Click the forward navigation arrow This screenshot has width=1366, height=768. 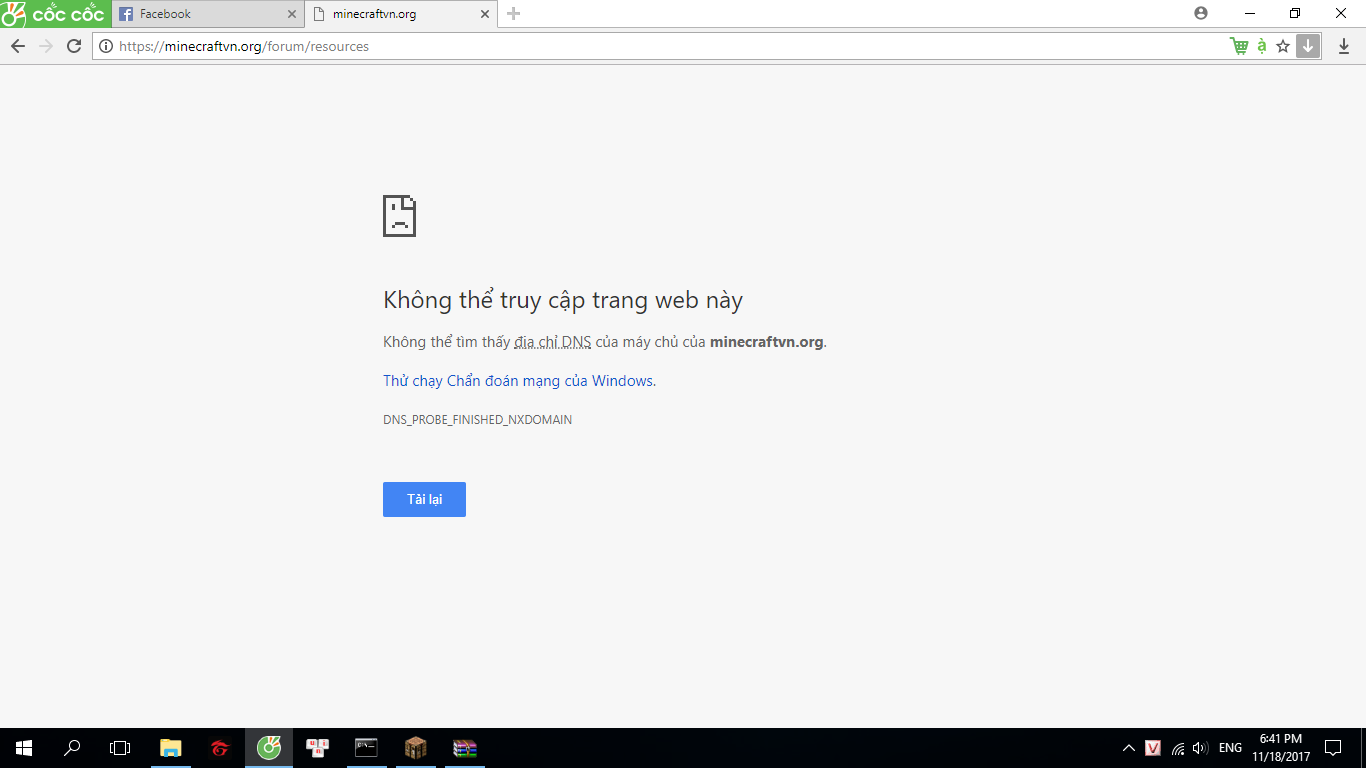click(x=46, y=46)
